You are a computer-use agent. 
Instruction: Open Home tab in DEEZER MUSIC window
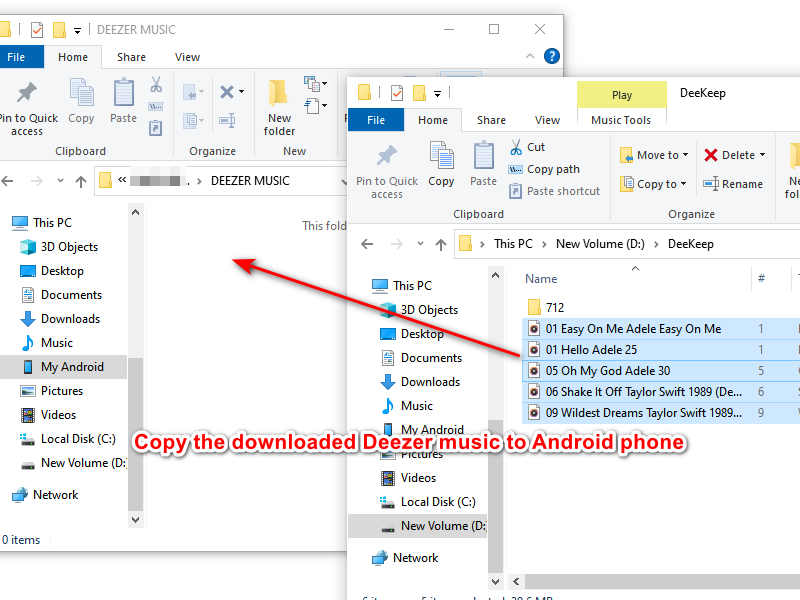(x=73, y=57)
